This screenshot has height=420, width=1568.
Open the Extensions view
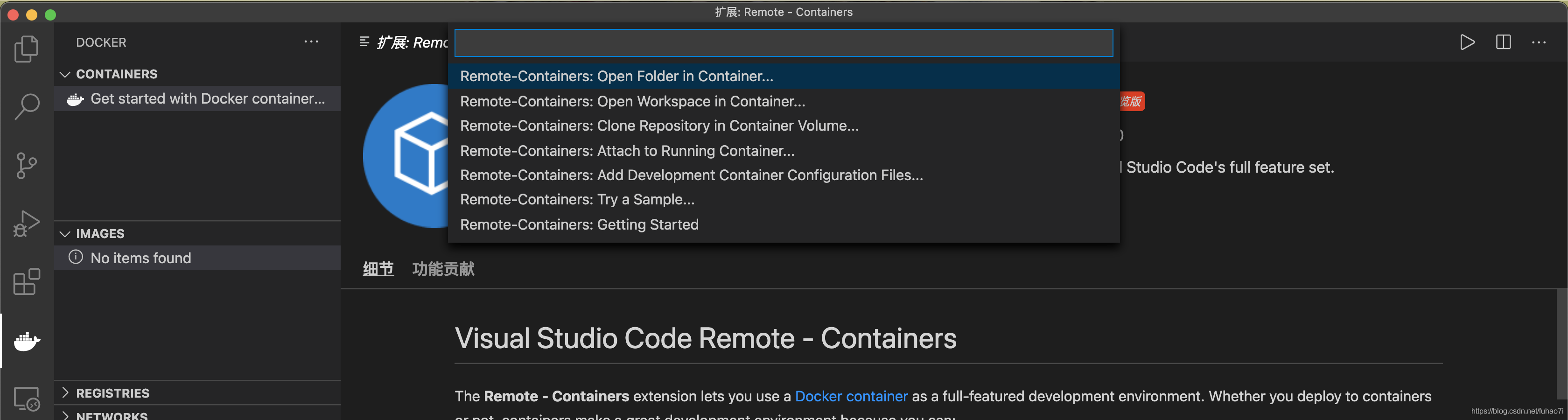coord(26,282)
